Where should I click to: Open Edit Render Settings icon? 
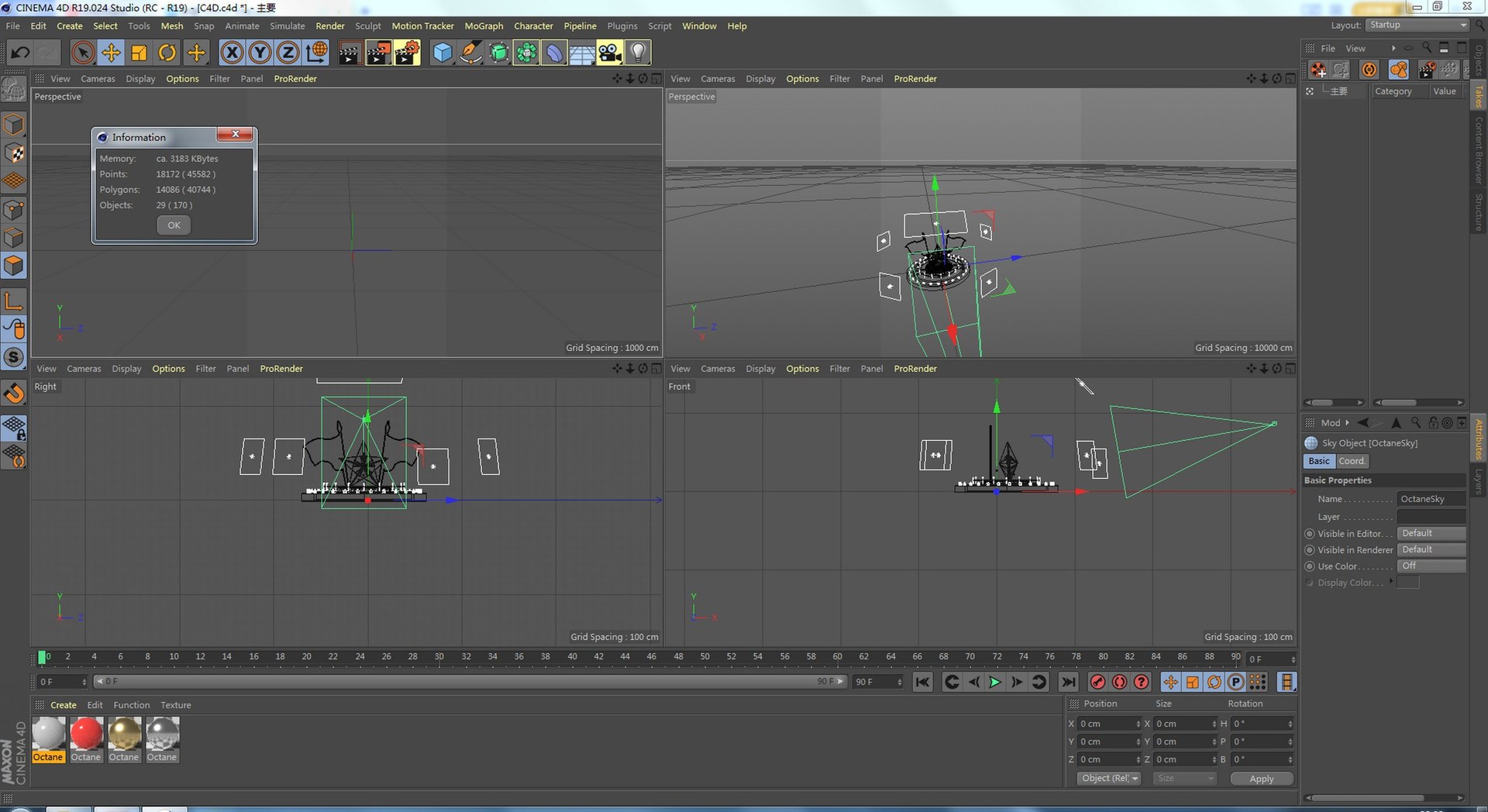click(x=407, y=53)
